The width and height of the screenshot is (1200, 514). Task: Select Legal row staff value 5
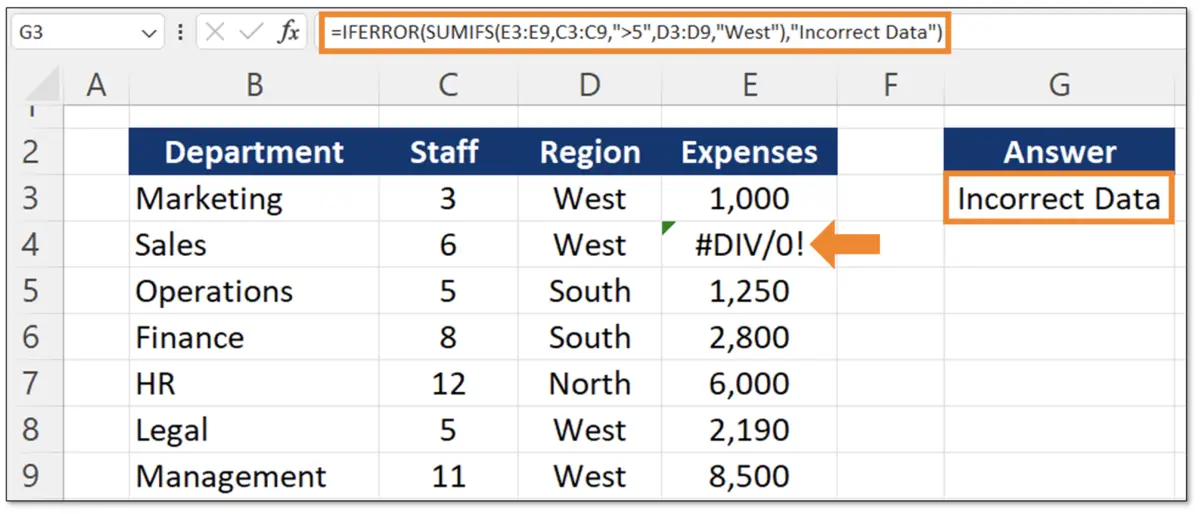(448, 430)
